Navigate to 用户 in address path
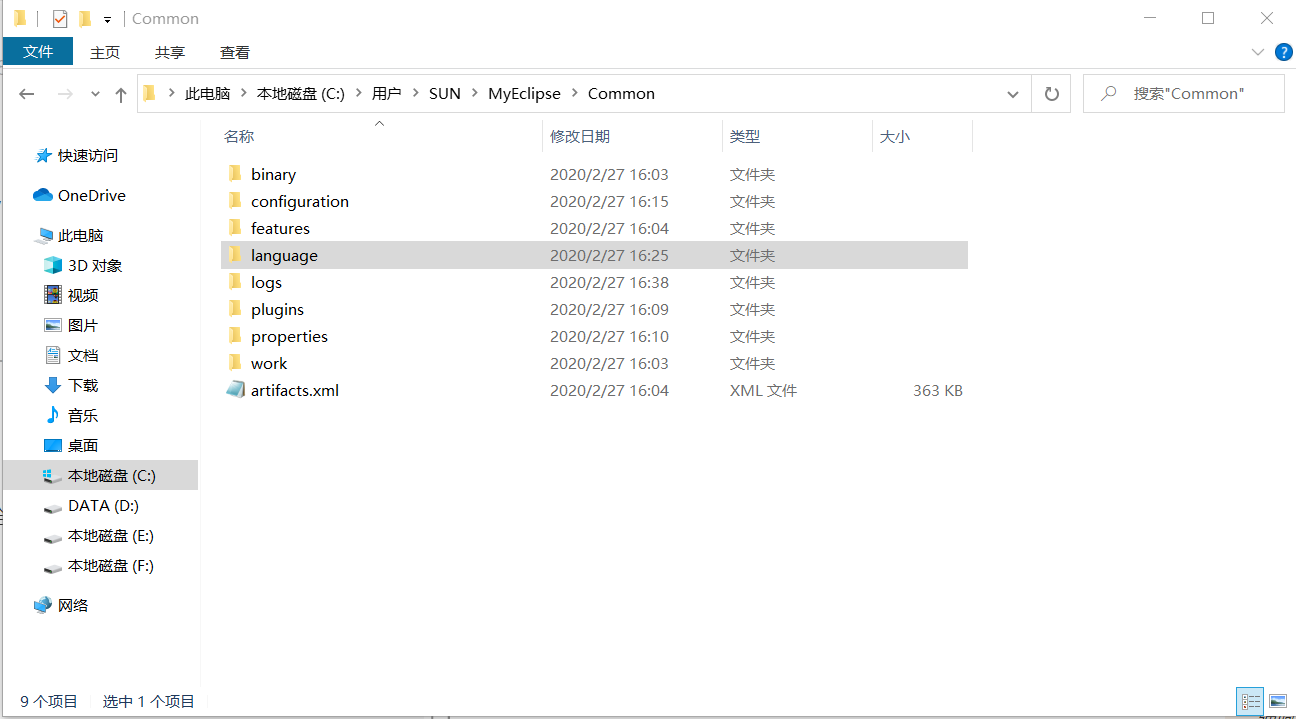The width and height of the screenshot is (1296, 719). pos(386,93)
